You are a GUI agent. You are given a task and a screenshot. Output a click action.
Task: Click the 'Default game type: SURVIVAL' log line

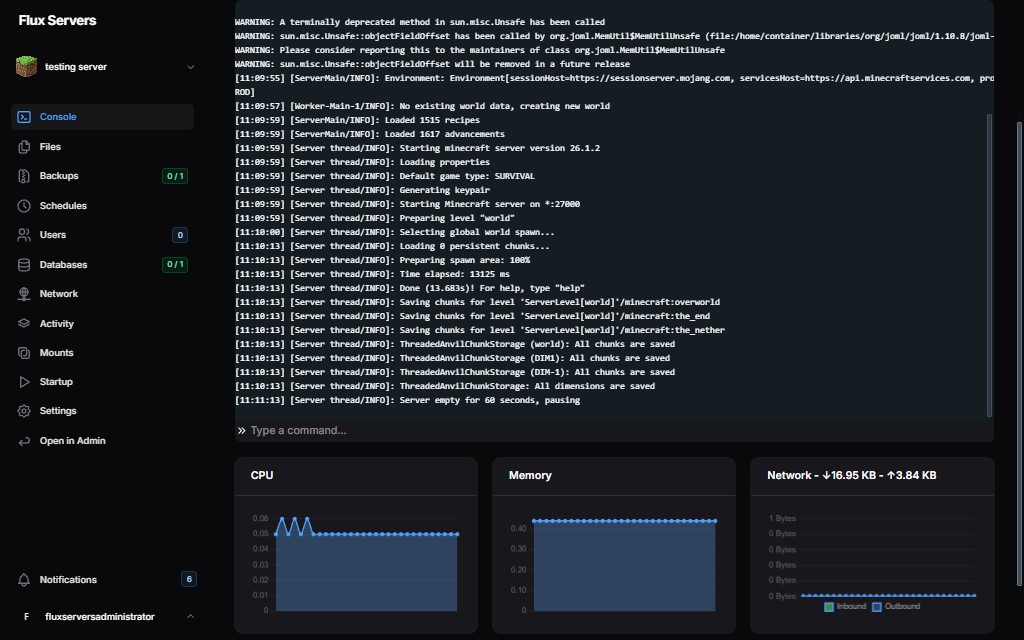(x=385, y=176)
